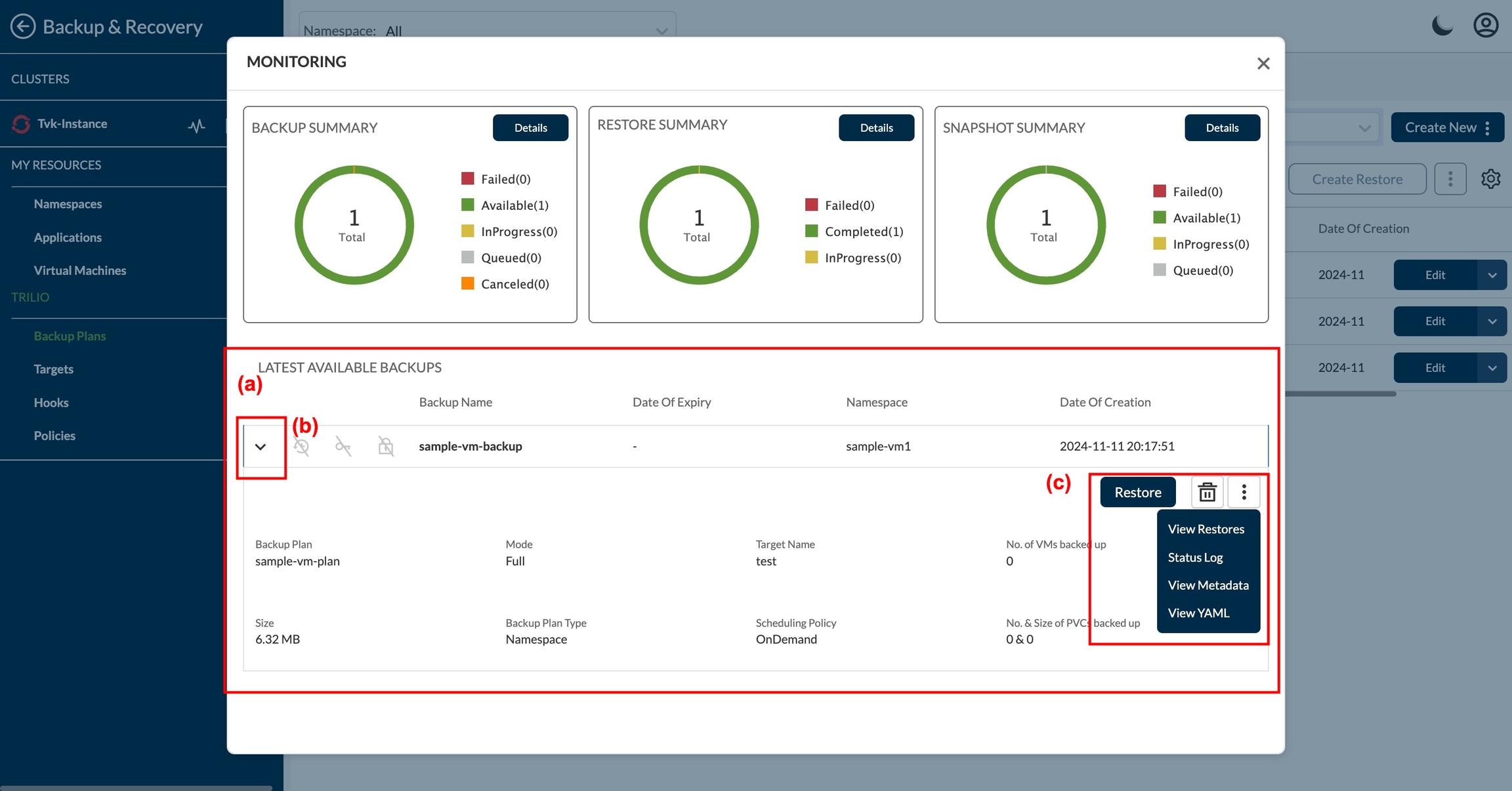Open the user account profile icon
Screen dimensions: 1512x791
[x=1486, y=26]
